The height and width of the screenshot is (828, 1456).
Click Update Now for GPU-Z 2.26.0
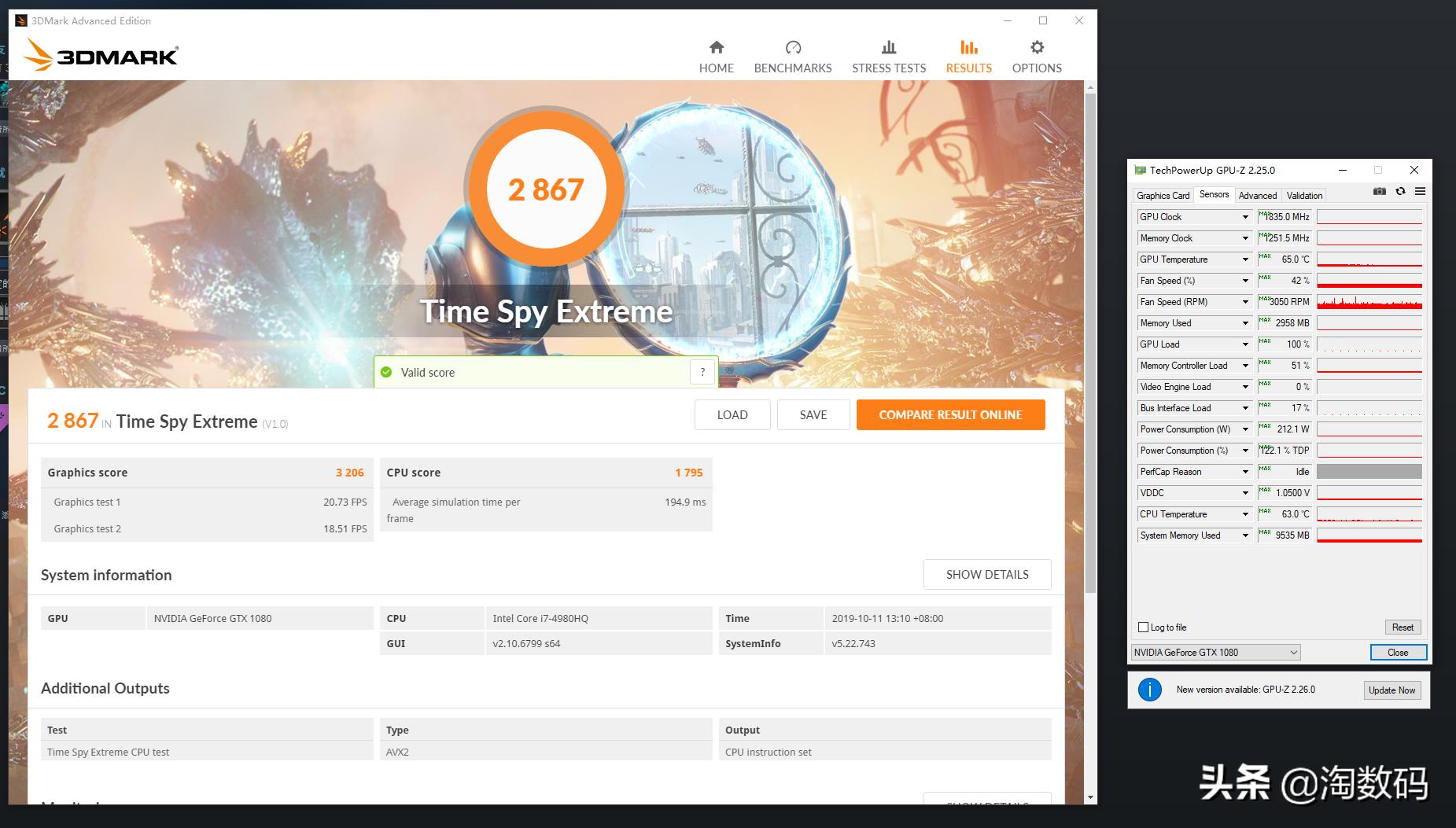click(1391, 690)
